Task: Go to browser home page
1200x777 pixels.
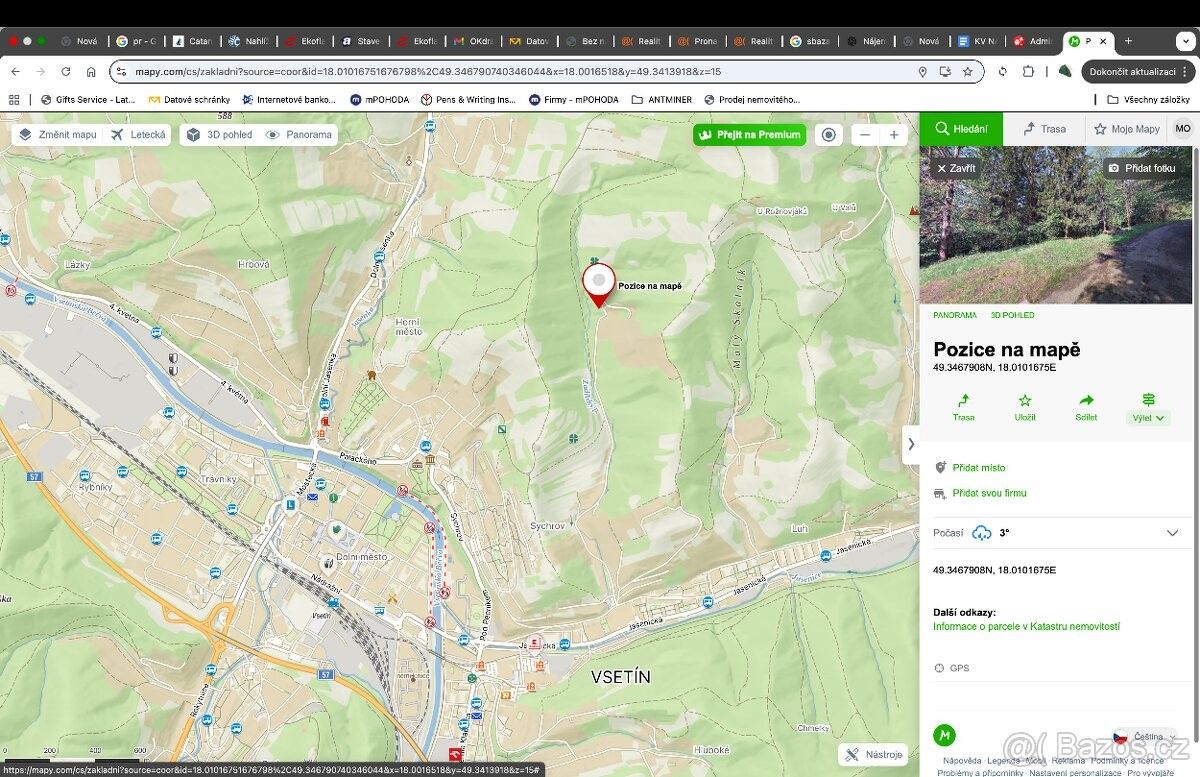Action: pos(91,72)
